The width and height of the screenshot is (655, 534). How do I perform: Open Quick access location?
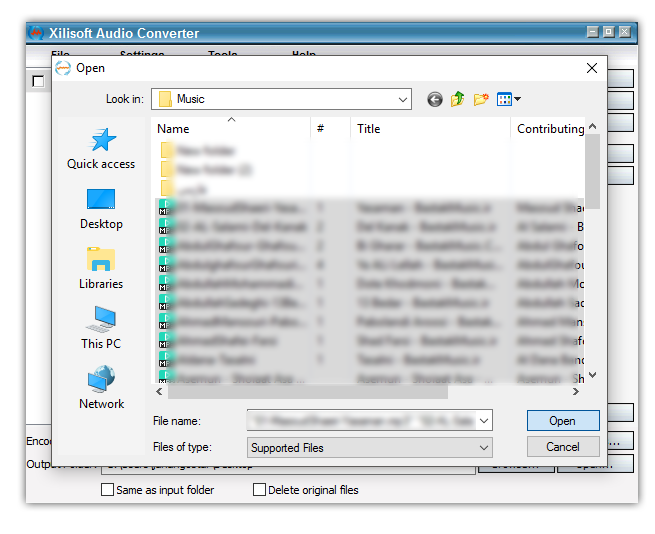(x=101, y=149)
